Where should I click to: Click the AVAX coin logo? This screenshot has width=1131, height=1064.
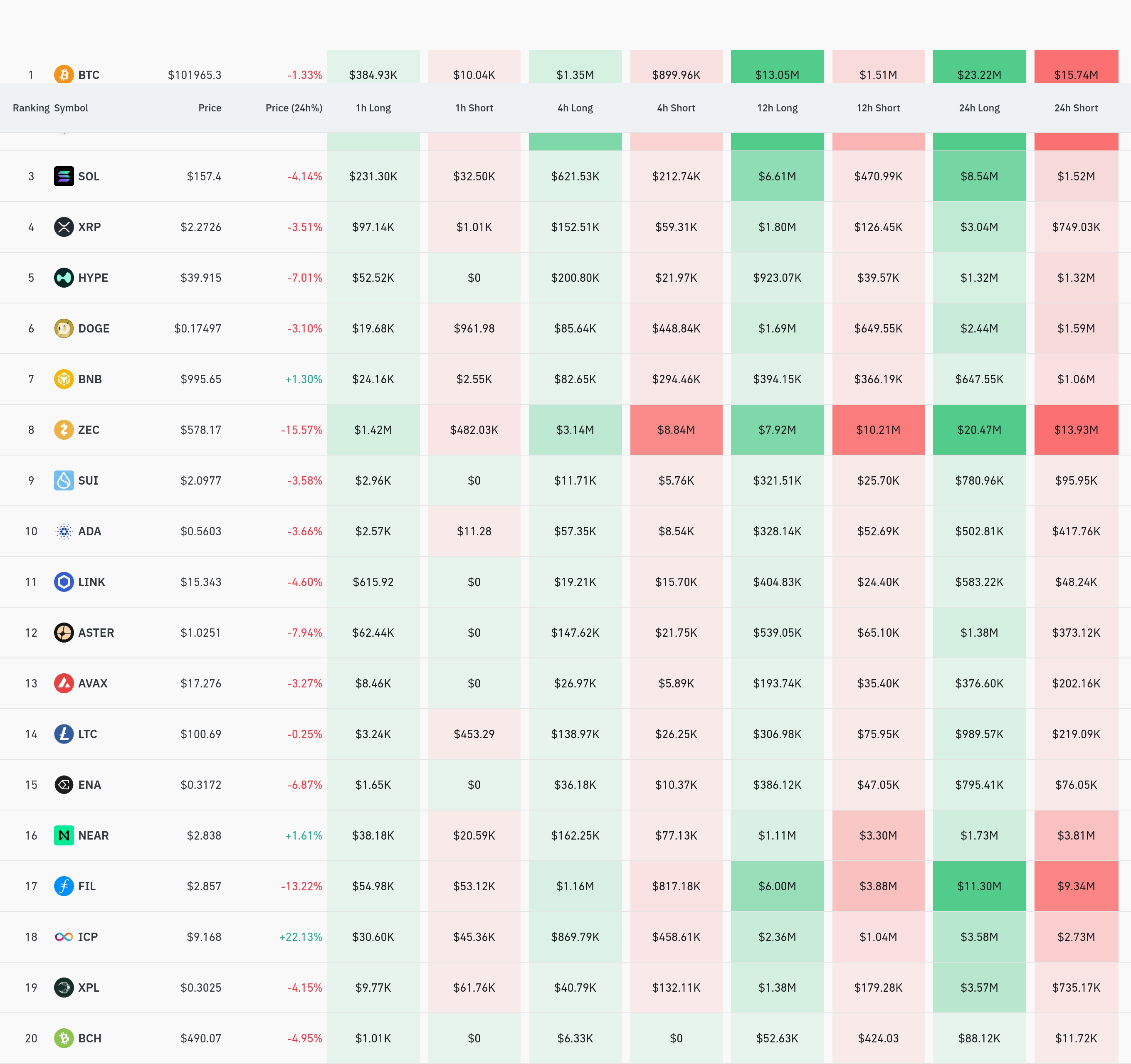pos(64,683)
